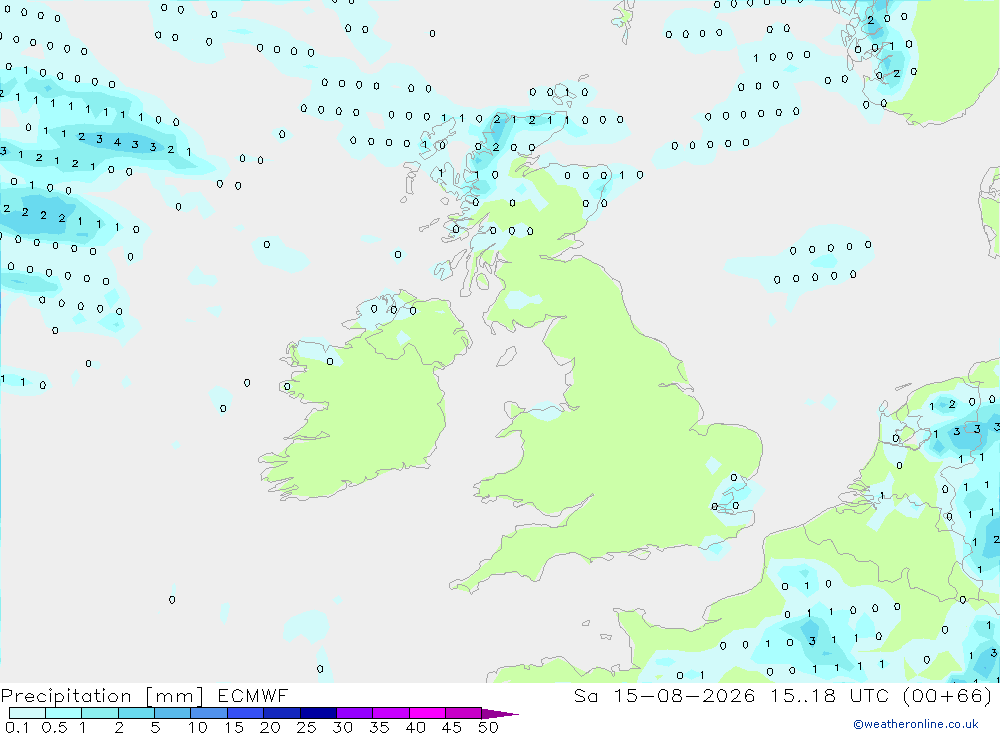Select the 40–45 magenta legend swatch

click(427, 713)
